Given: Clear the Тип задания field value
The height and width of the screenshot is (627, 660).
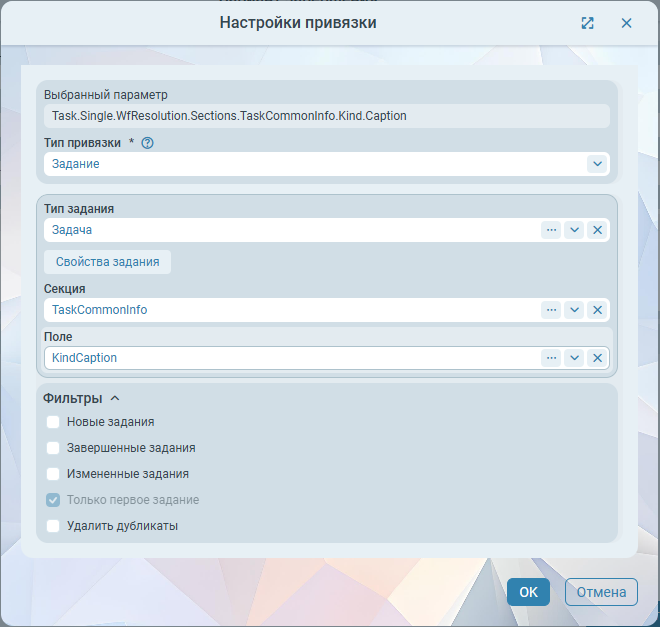Looking at the screenshot, I should tap(598, 230).
